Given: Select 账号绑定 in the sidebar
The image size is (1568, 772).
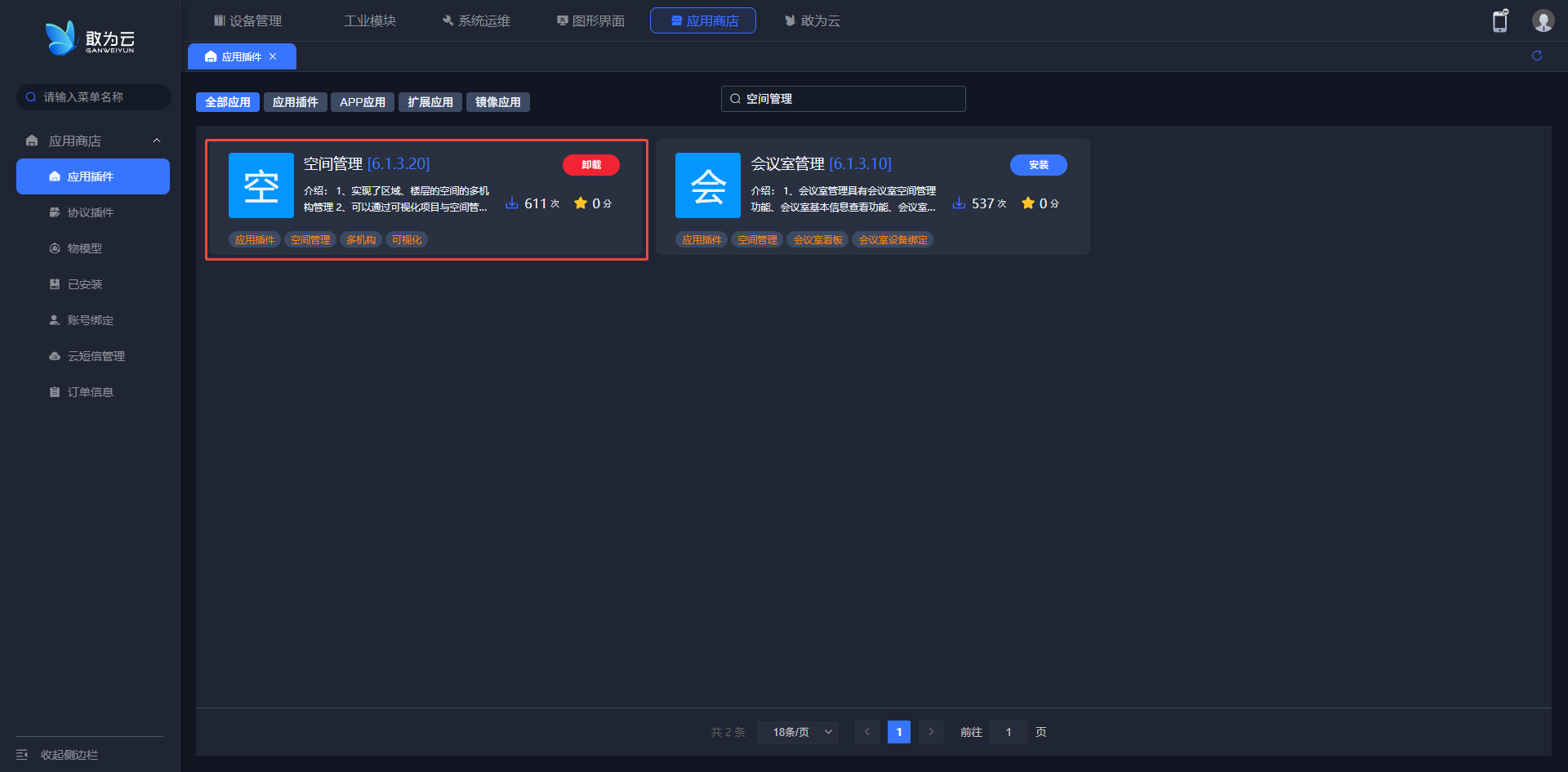Looking at the screenshot, I should pyautogui.click(x=93, y=320).
